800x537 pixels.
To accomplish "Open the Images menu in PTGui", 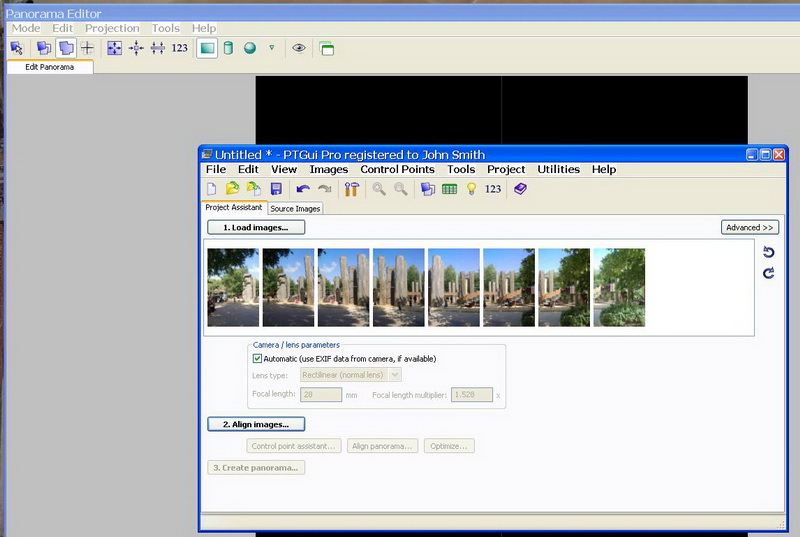I will coord(329,169).
